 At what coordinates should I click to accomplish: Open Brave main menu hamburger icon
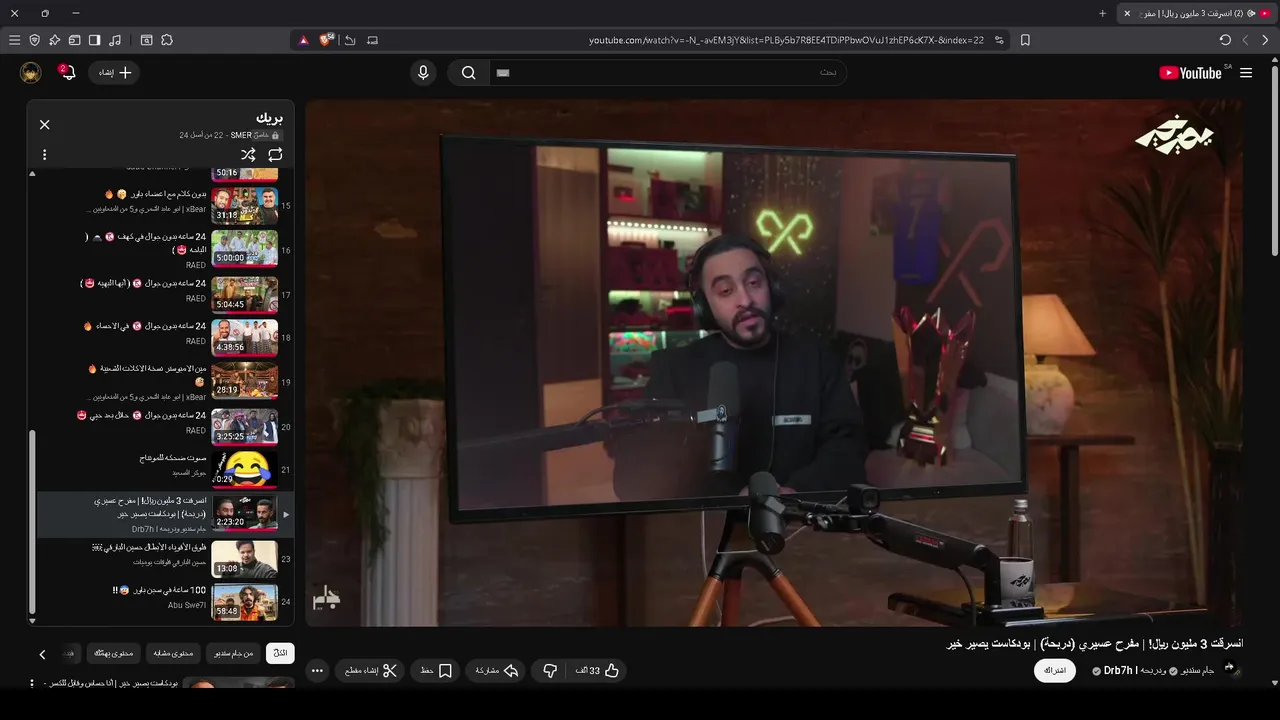pyautogui.click(x=14, y=40)
